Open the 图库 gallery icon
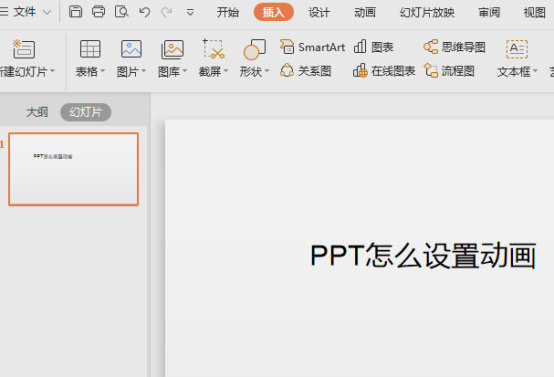Viewport: 554px width, 377px height. click(172, 49)
